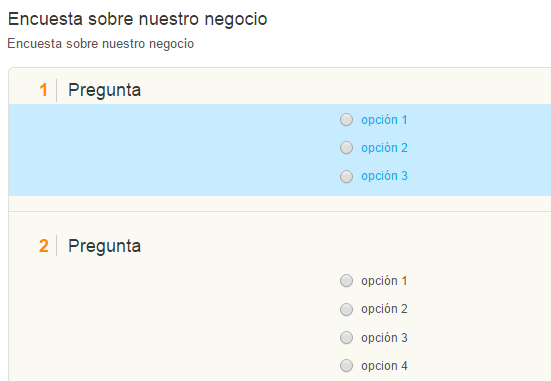
Task: Select opcion 4 radio in question 2
Action: click(346, 366)
